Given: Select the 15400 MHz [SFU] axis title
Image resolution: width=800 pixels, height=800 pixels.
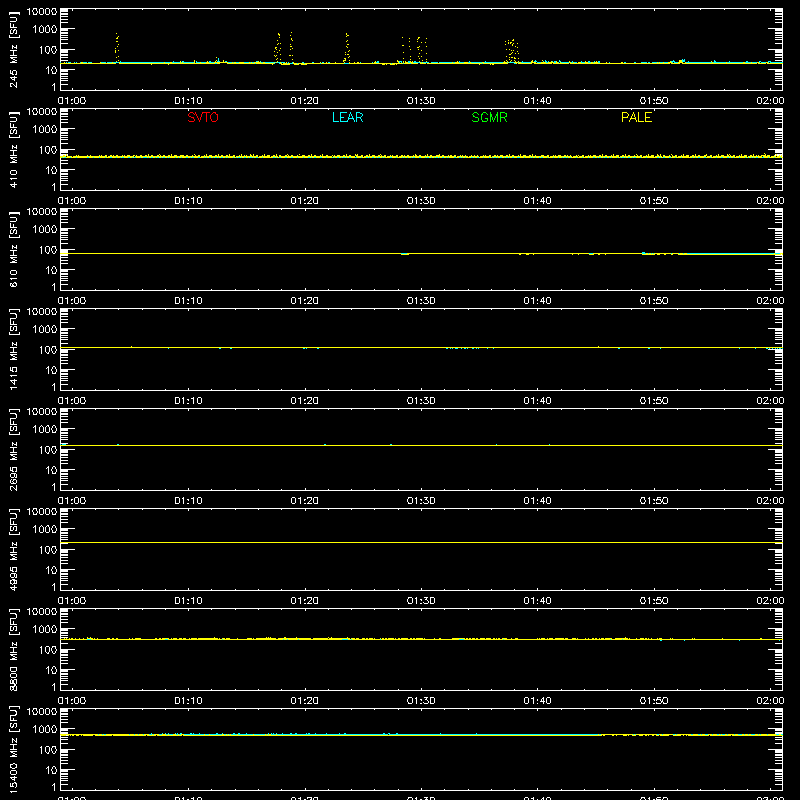Looking at the screenshot, I should pos(13,749).
